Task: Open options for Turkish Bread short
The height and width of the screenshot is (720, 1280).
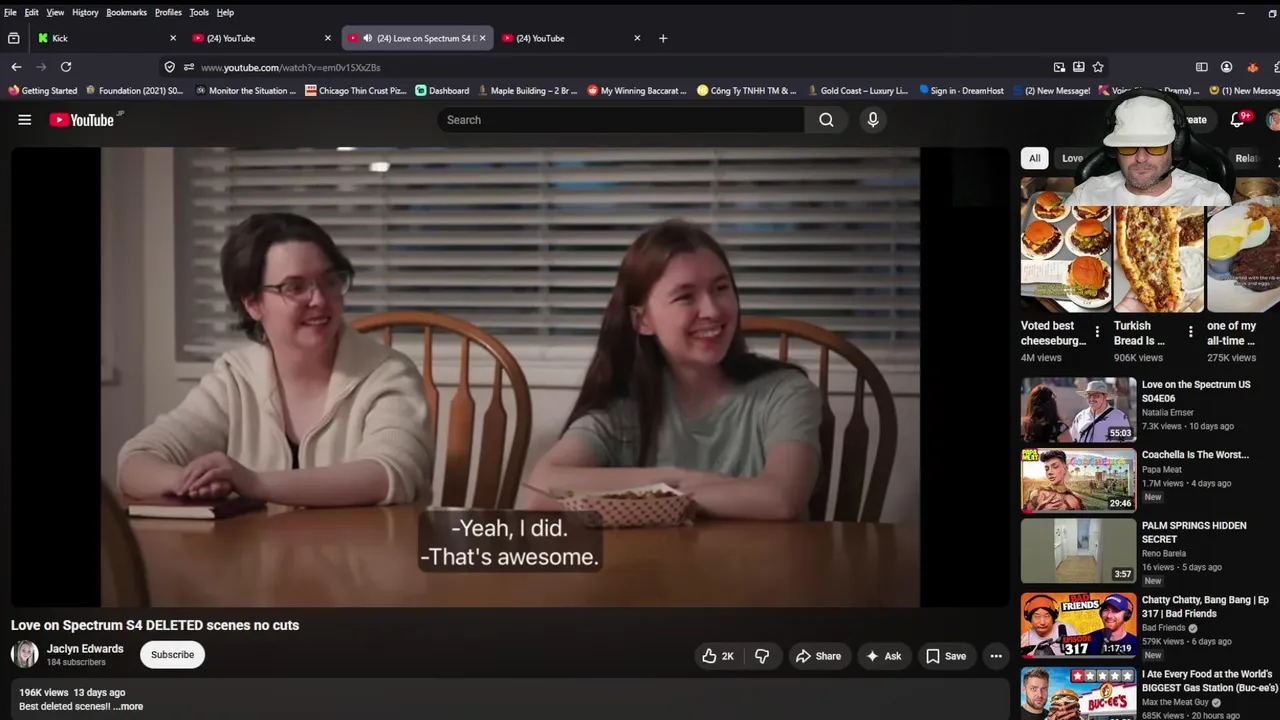Action: (1190, 332)
